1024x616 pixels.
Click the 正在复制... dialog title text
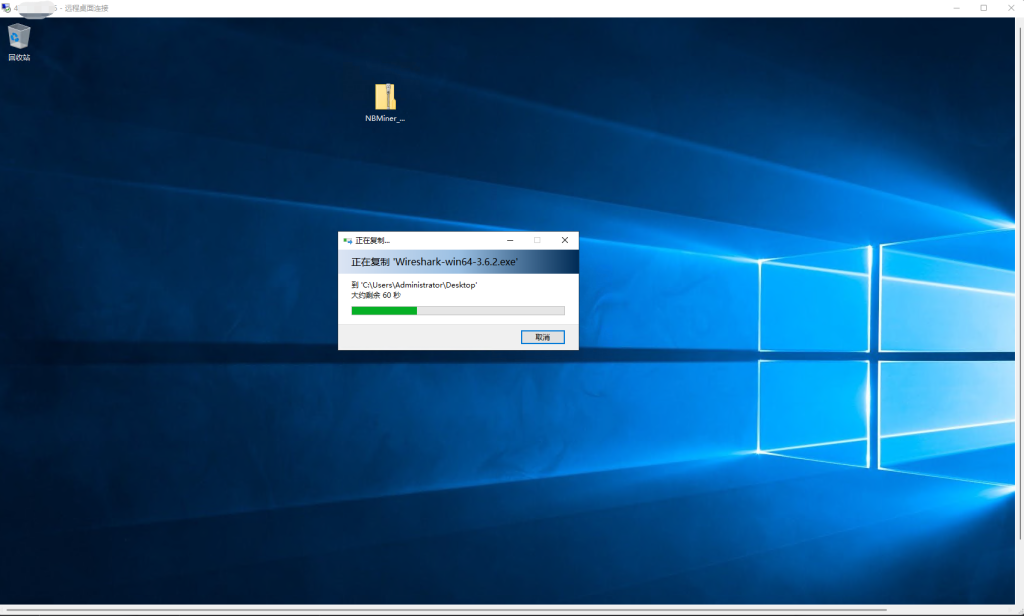pyautogui.click(x=372, y=241)
